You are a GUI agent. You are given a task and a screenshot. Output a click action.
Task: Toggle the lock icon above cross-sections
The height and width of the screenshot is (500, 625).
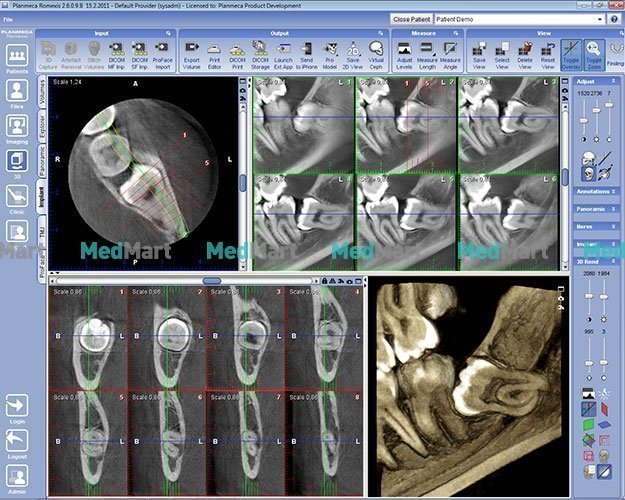pyautogui.click(x=324, y=281)
